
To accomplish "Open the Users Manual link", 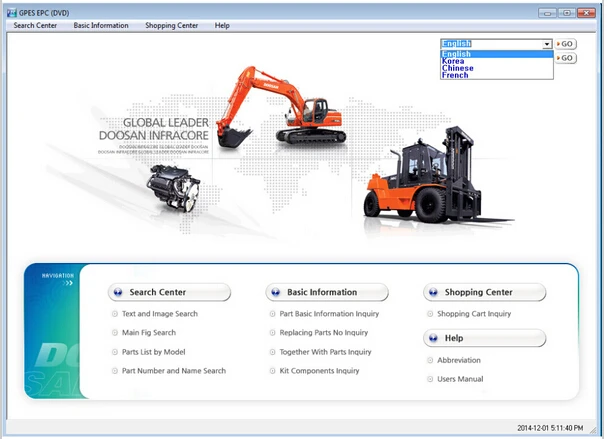I will pyautogui.click(x=460, y=379).
